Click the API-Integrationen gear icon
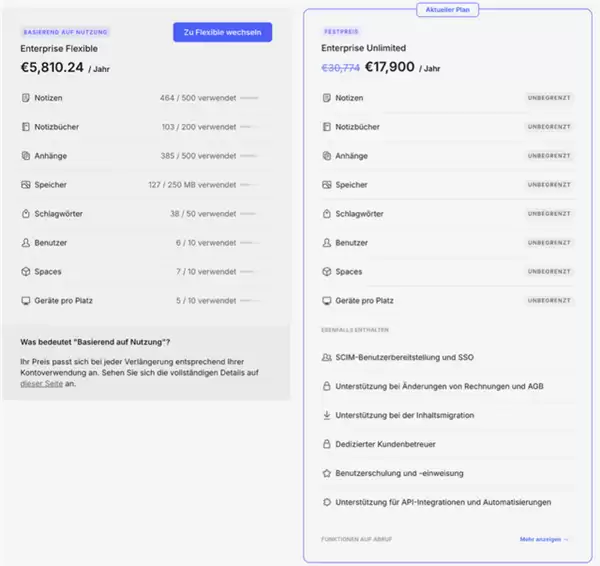The width and height of the screenshot is (600, 566). (327, 502)
